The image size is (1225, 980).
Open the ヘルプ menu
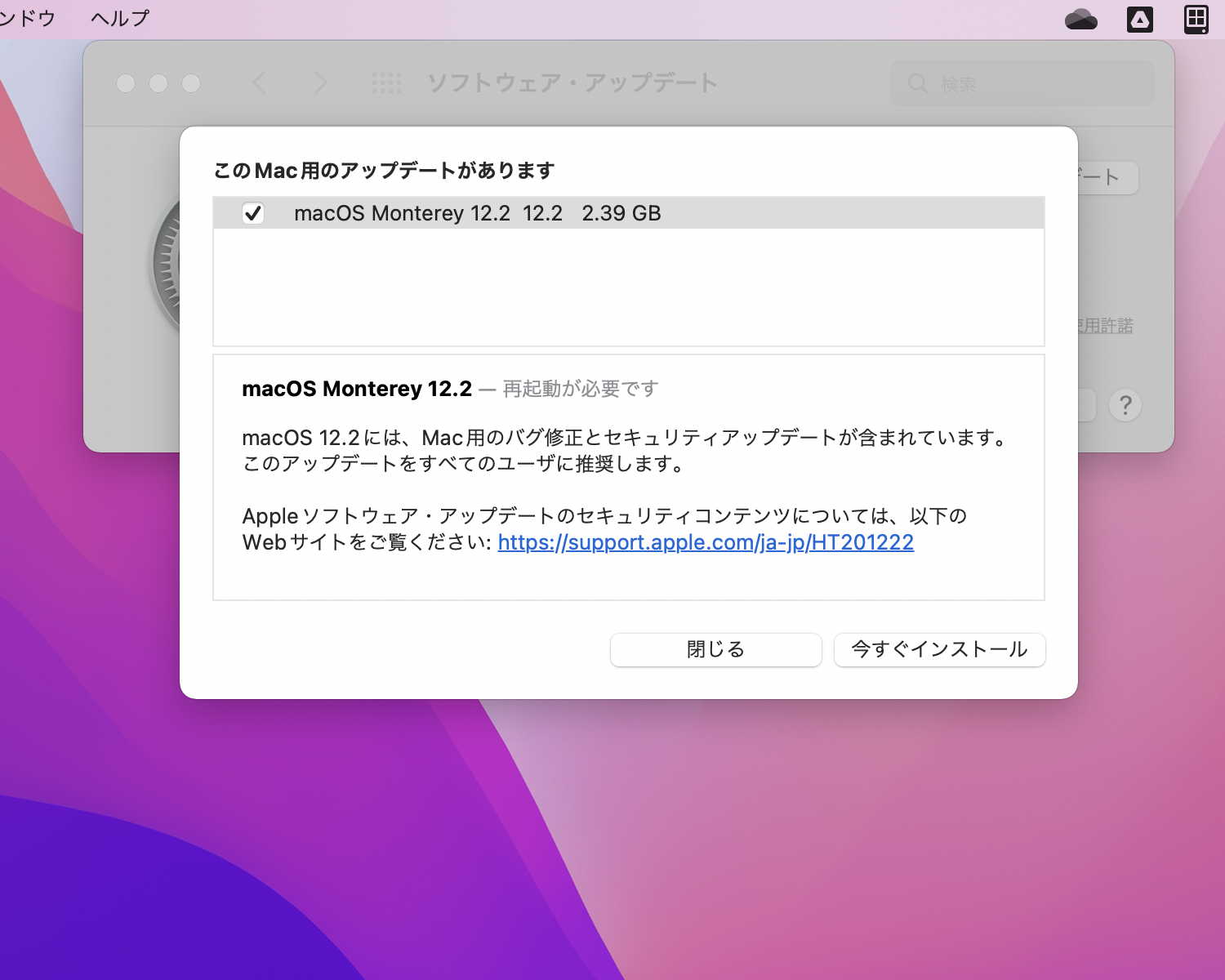[119, 18]
